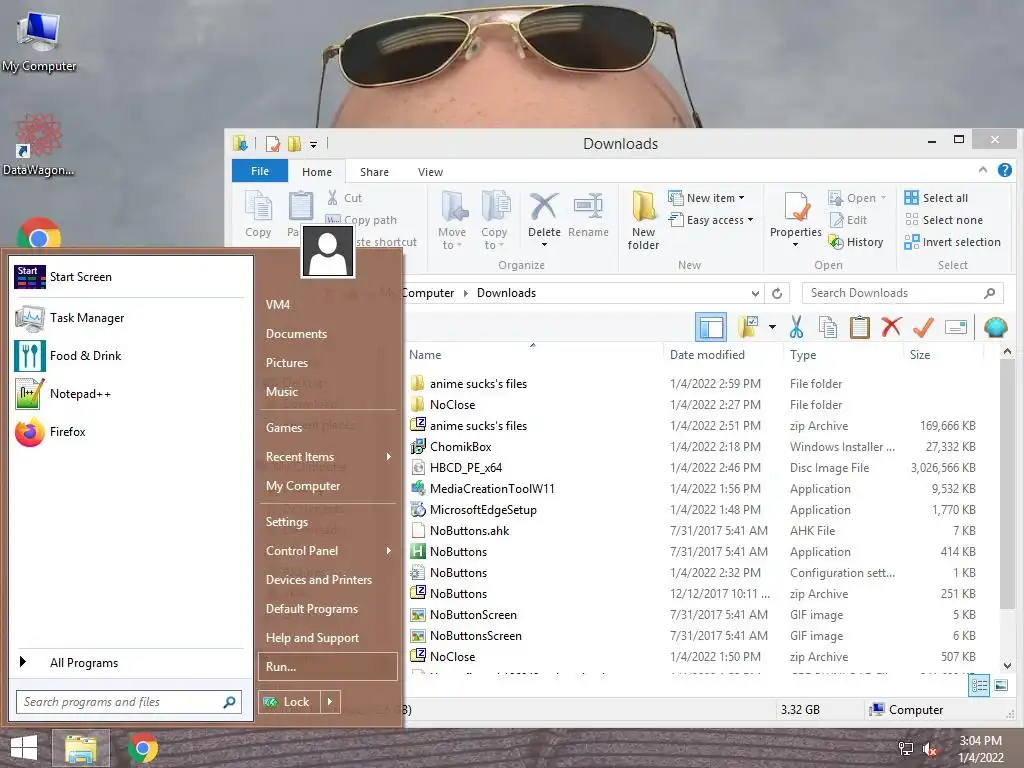Select the Home ribbon tab
This screenshot has height=768, width=1024.
tap(317, 172)
